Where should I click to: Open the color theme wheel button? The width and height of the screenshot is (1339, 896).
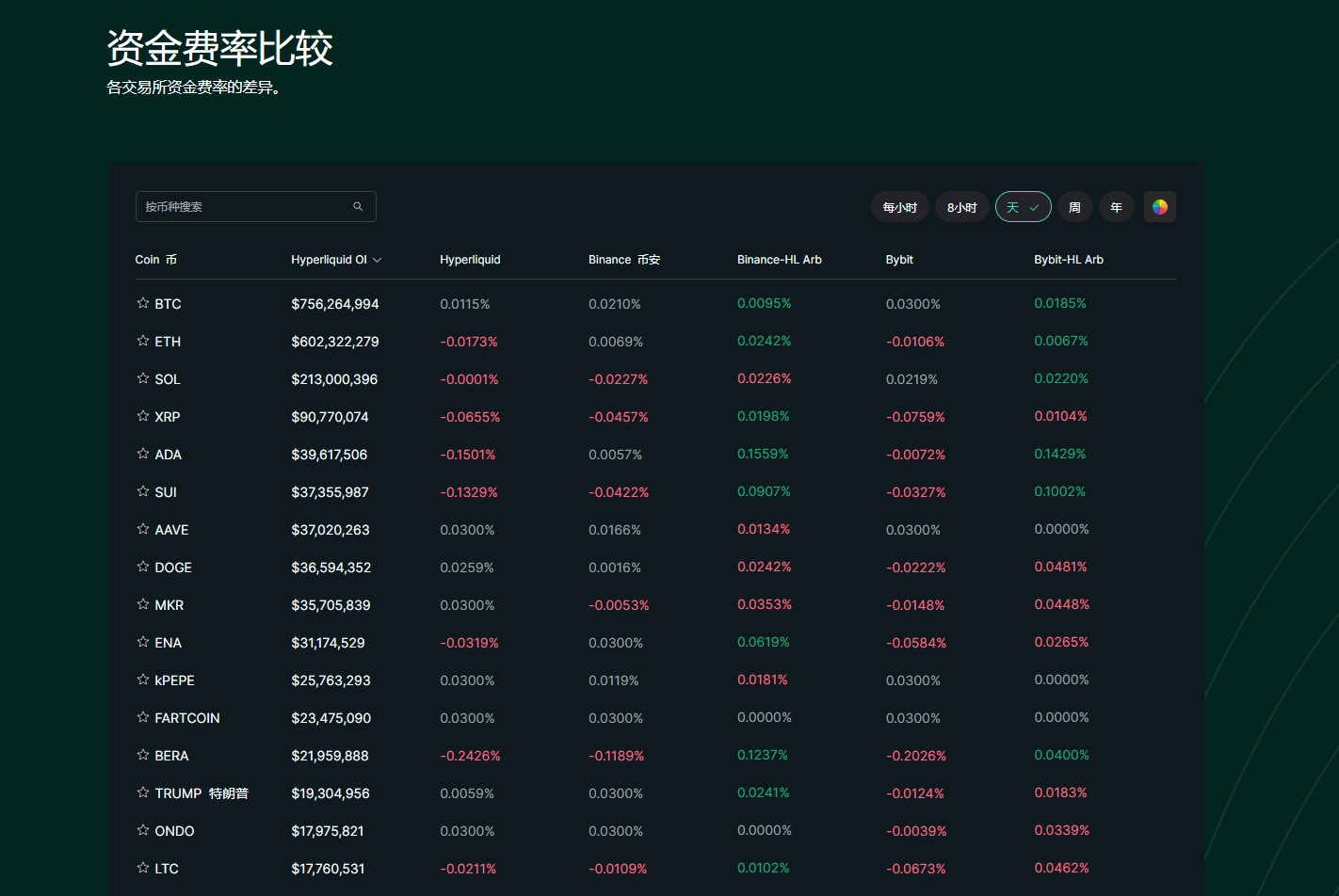coord(1159,207)
